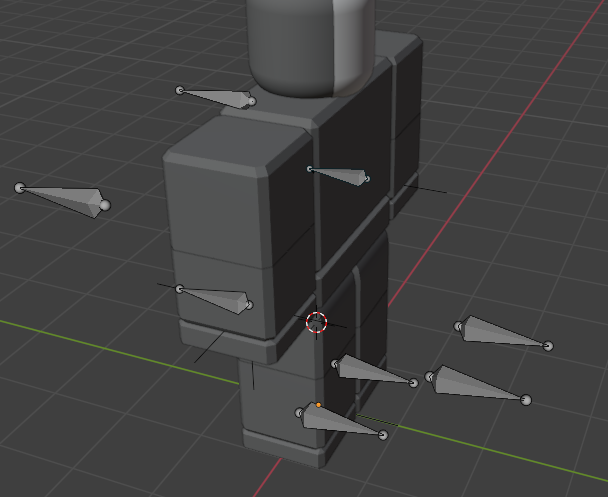608x497 pixels.
Task: Click the tip sphere of the orange-dot bone
Action: coord(383,435)
